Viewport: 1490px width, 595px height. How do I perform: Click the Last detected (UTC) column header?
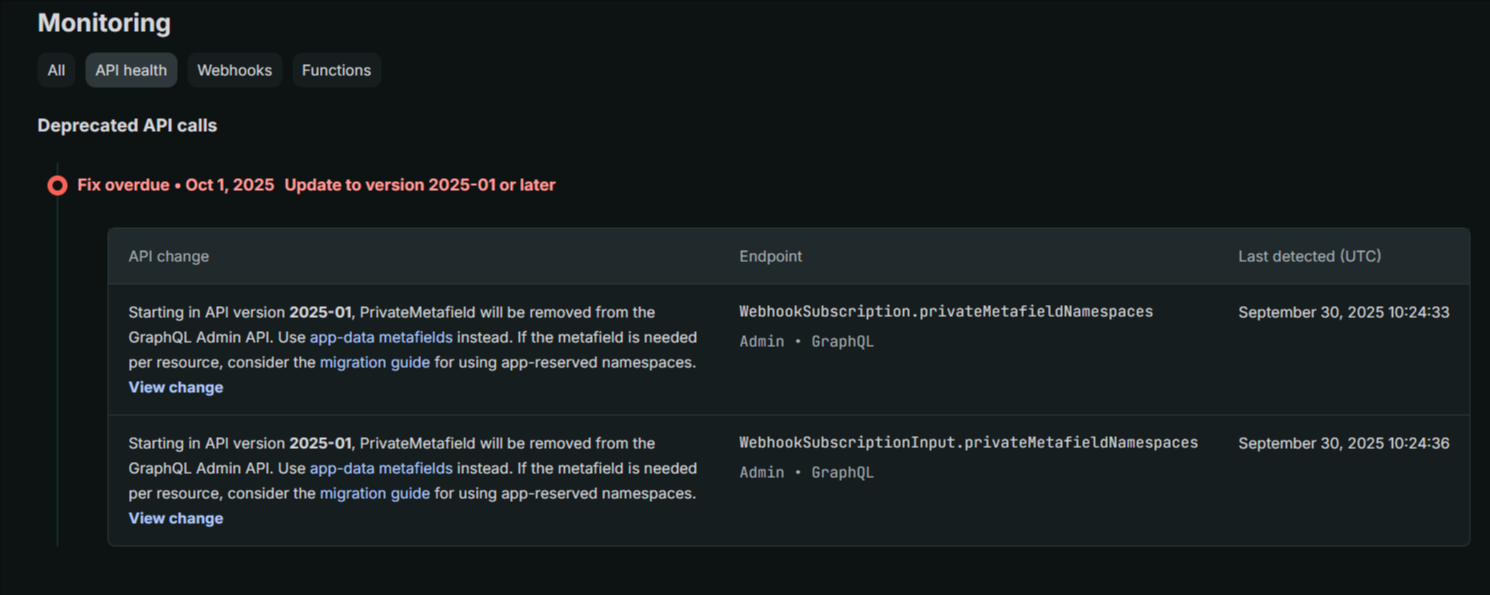click(1309, 257)
